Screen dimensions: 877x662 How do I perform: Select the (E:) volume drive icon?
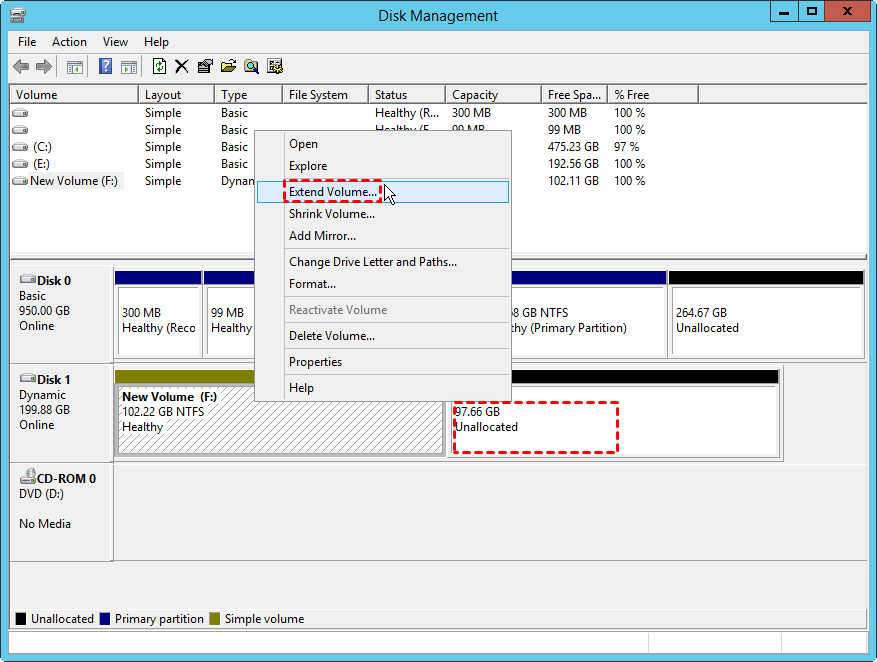[20, 164]
